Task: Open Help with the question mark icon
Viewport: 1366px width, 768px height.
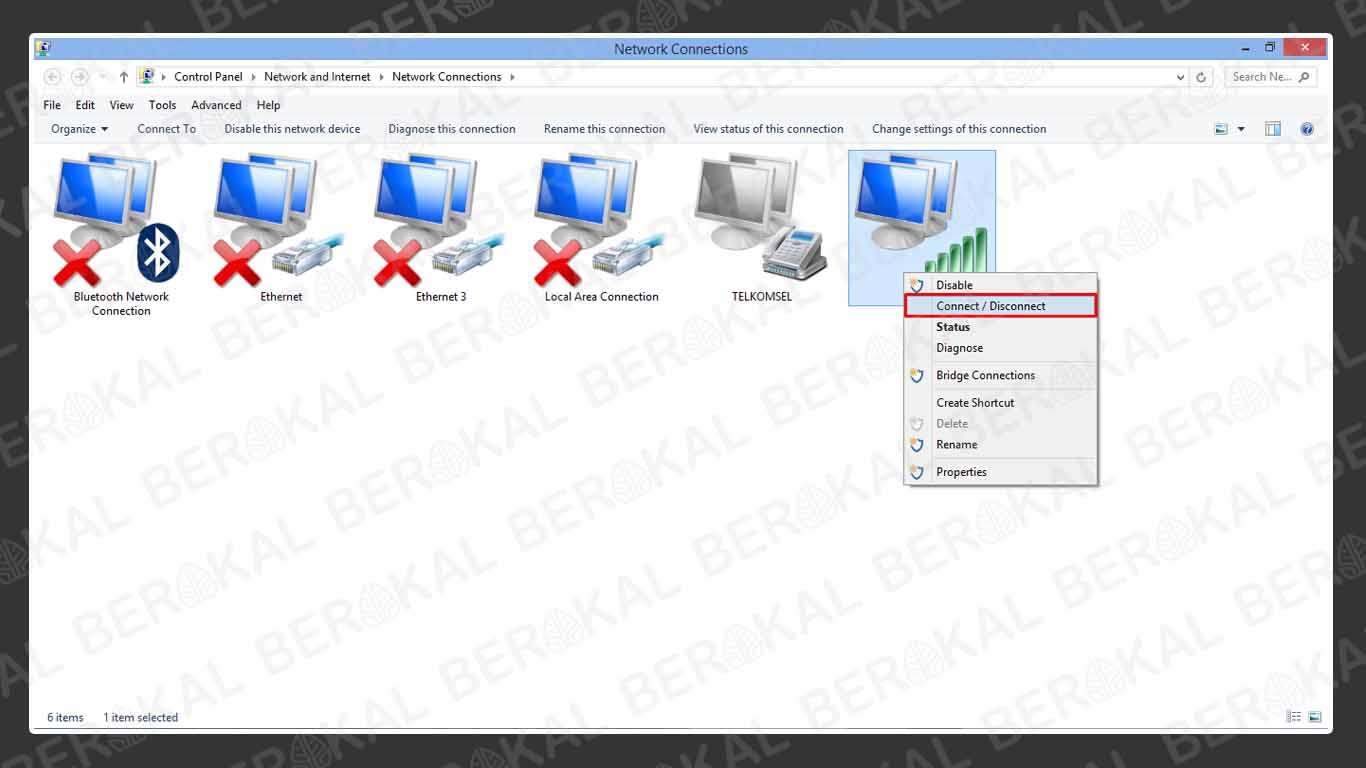Action: pos(1307,129)
